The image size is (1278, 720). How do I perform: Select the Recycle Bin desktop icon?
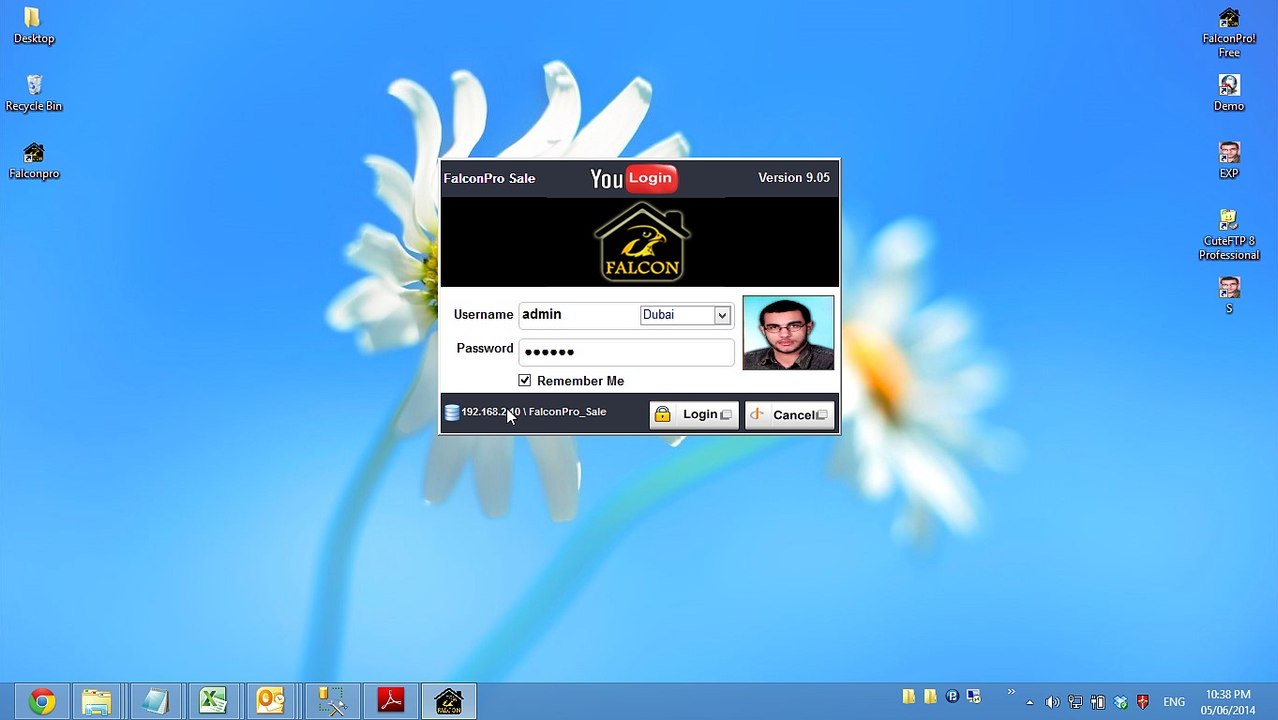coord(33,93)
